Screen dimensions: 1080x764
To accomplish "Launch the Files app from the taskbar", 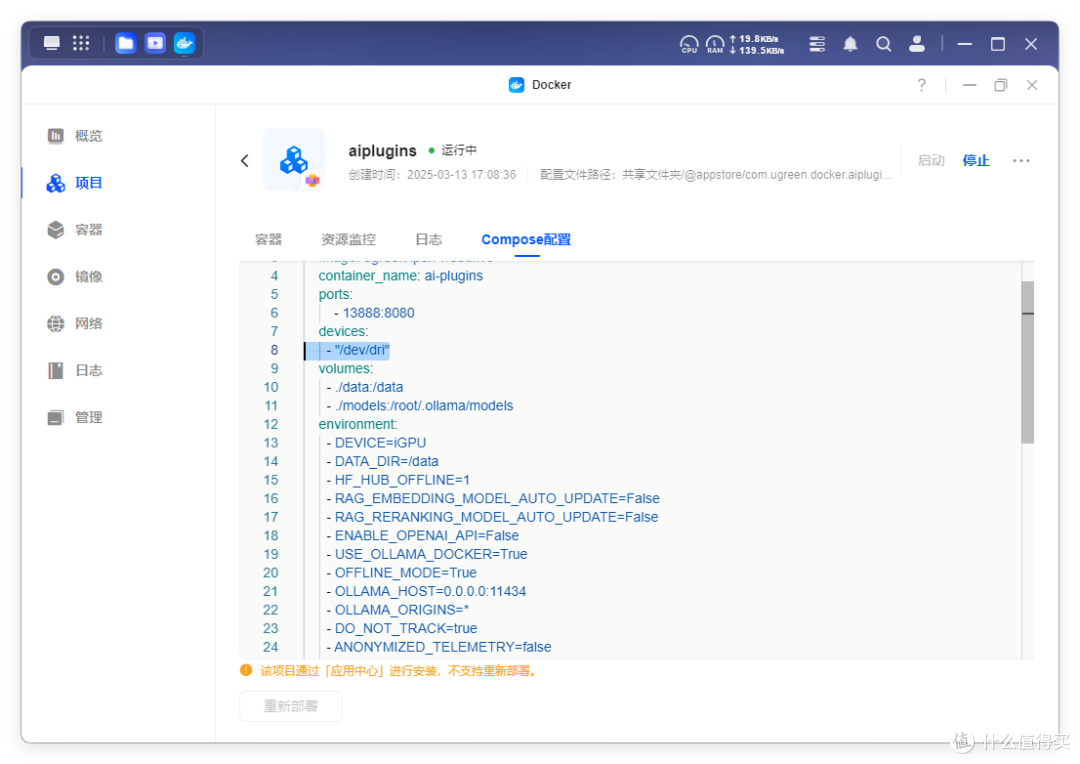I will coord(125,43).
